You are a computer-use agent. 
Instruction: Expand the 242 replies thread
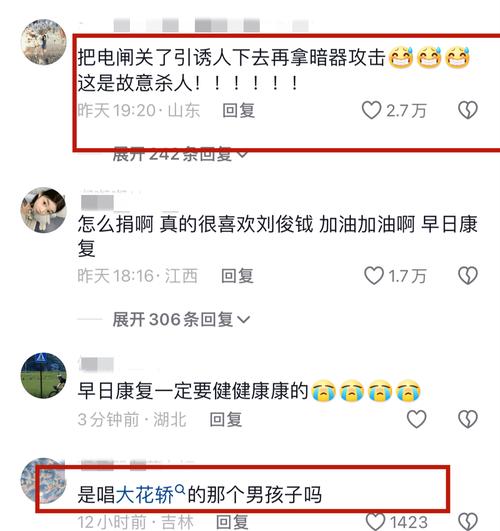tap(180, 154)
